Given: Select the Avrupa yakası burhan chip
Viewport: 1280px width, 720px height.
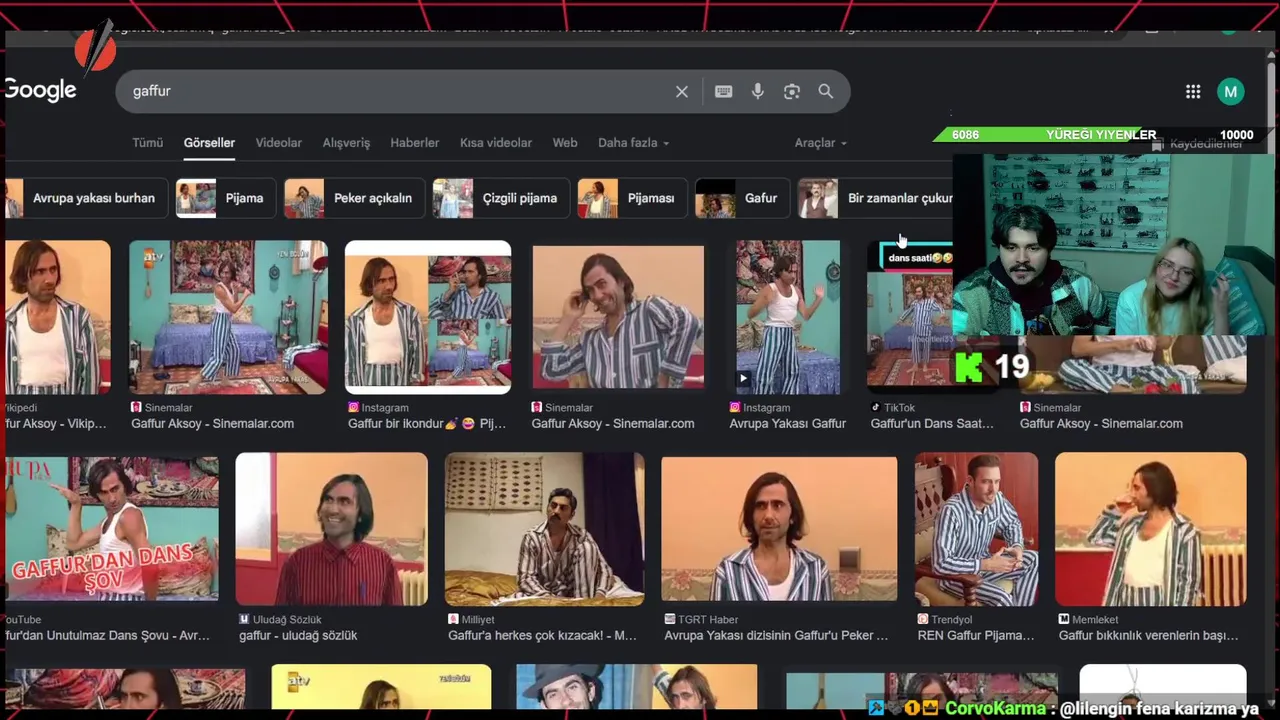Looking at the screenshot, I should (x=85, y=198).
